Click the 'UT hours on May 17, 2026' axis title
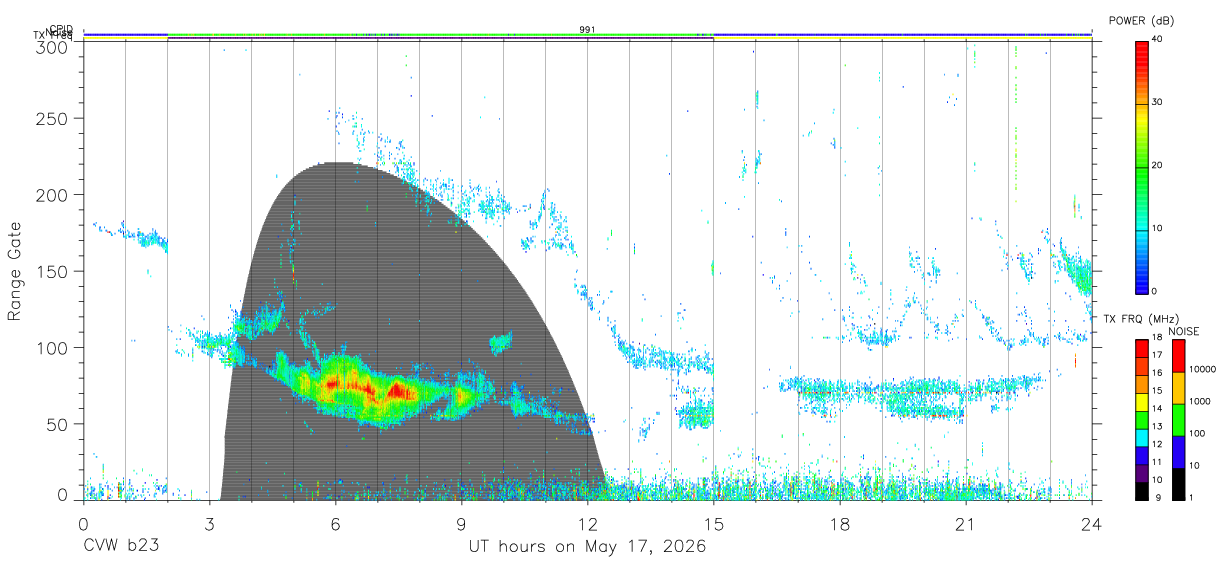 pos(587,547)
